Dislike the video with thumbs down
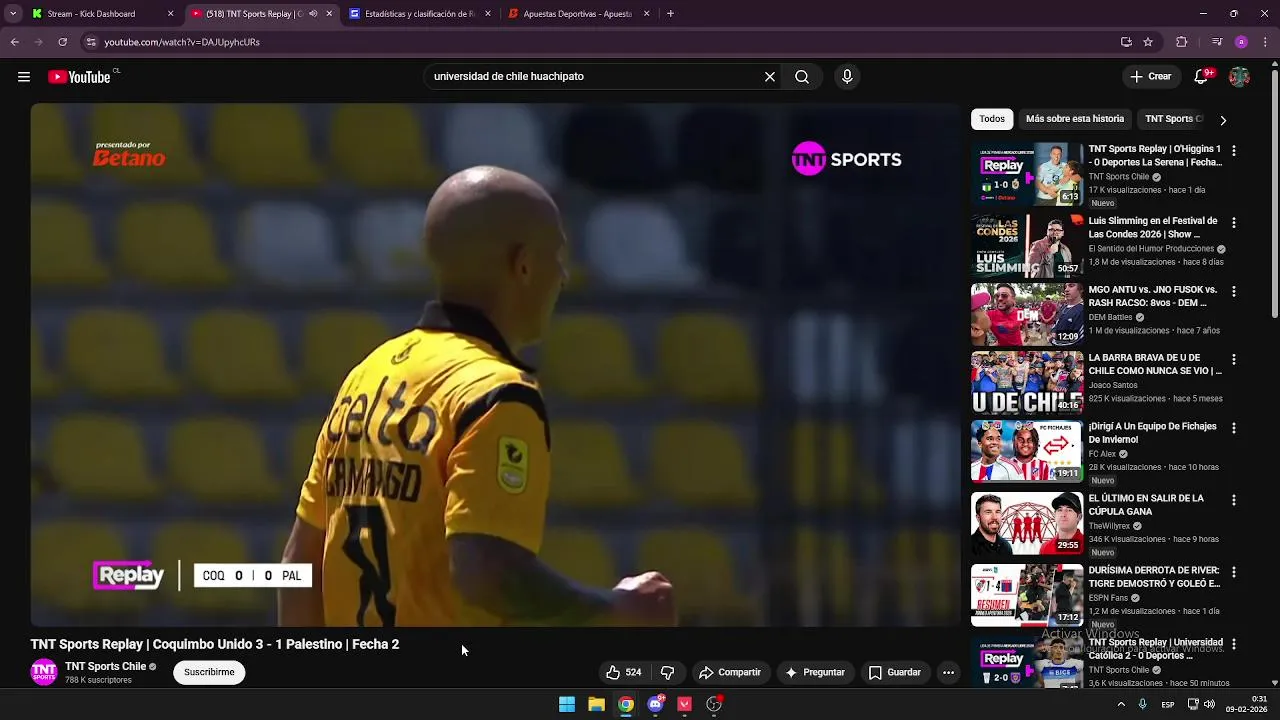This screenshot has width=1280, height=720. coord(668,673)
